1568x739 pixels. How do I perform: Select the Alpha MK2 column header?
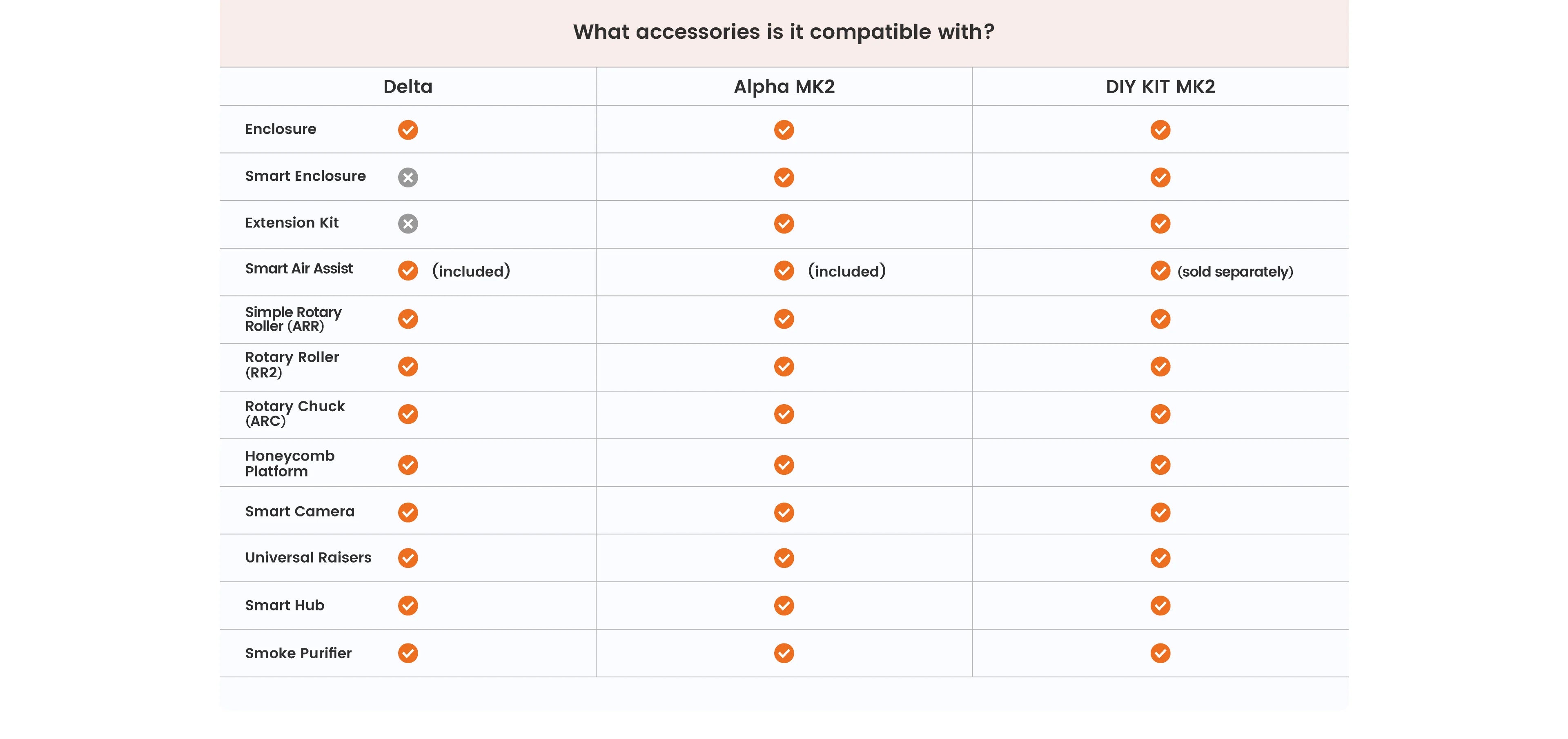pos(784,87)
